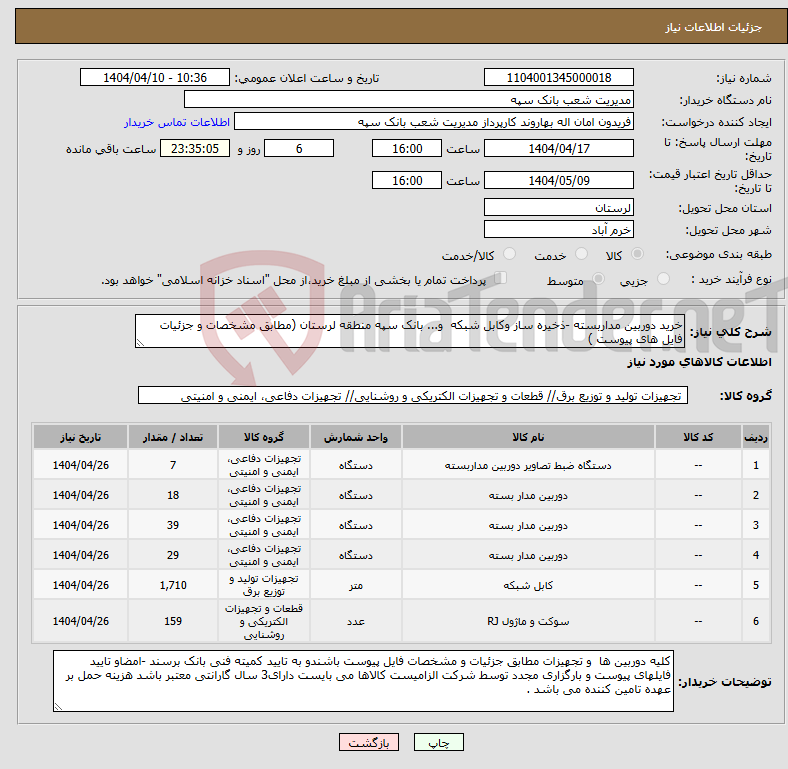Click quantity 1,710 in the table
The width and height of the screenshot is (788, 769).
pyautogui.click(x=173, y=585)
